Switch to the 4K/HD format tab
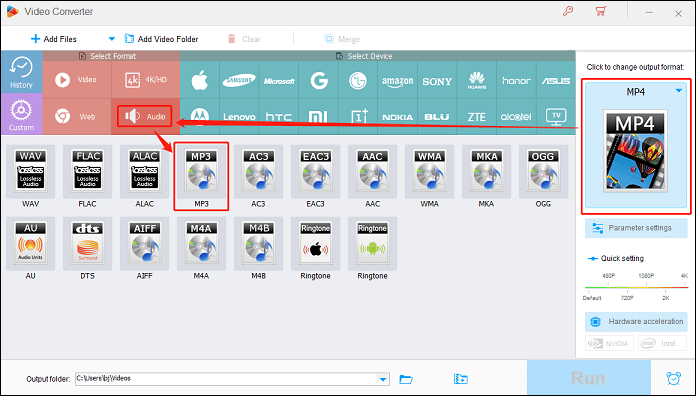Image resolution: width=696 pixels, height=396 pixels. pyautogui.click(x=146, y=80)
